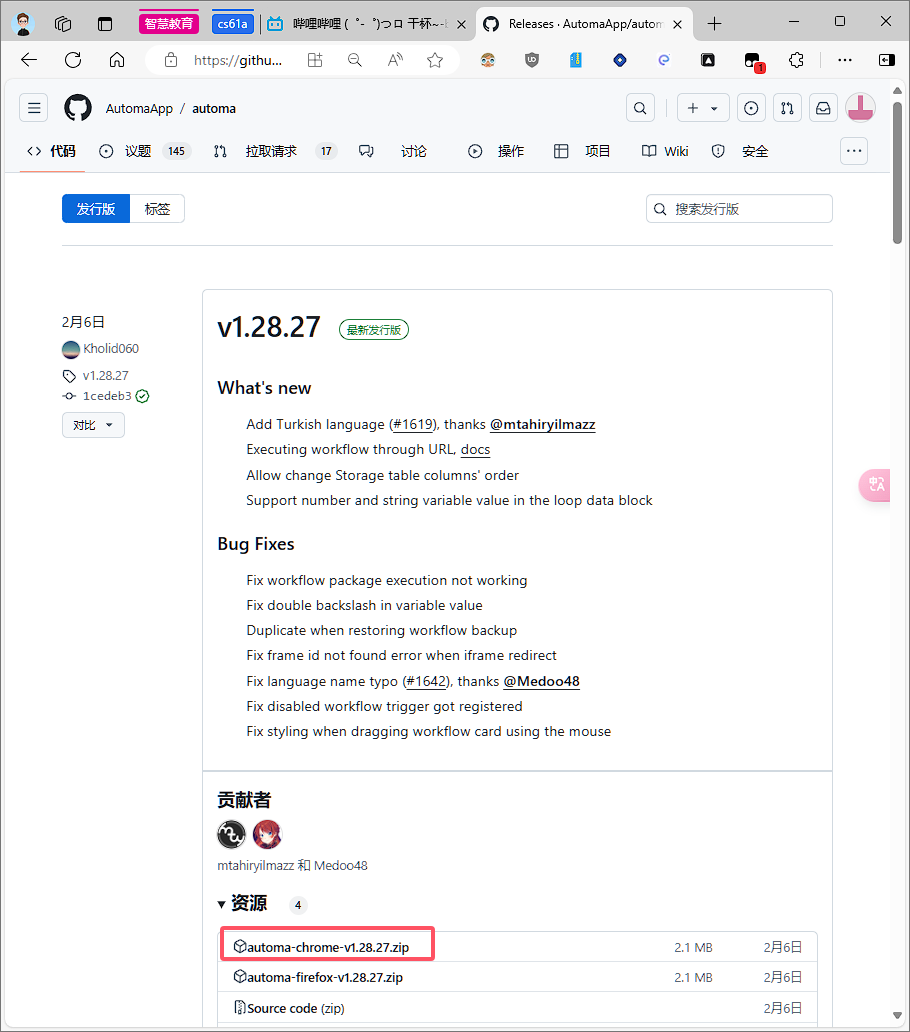Open the browser settings and more menu
The height and width of the screenshot is (1032, 910).
click(845, 61)
